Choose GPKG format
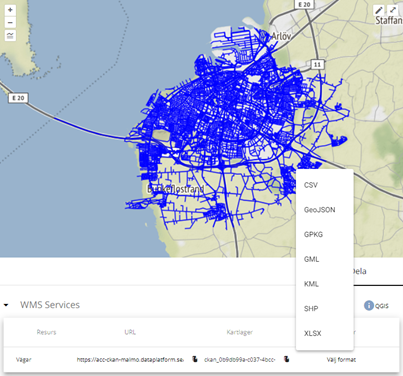This screenshot has height=376, width=403. [x=324, y=234]
